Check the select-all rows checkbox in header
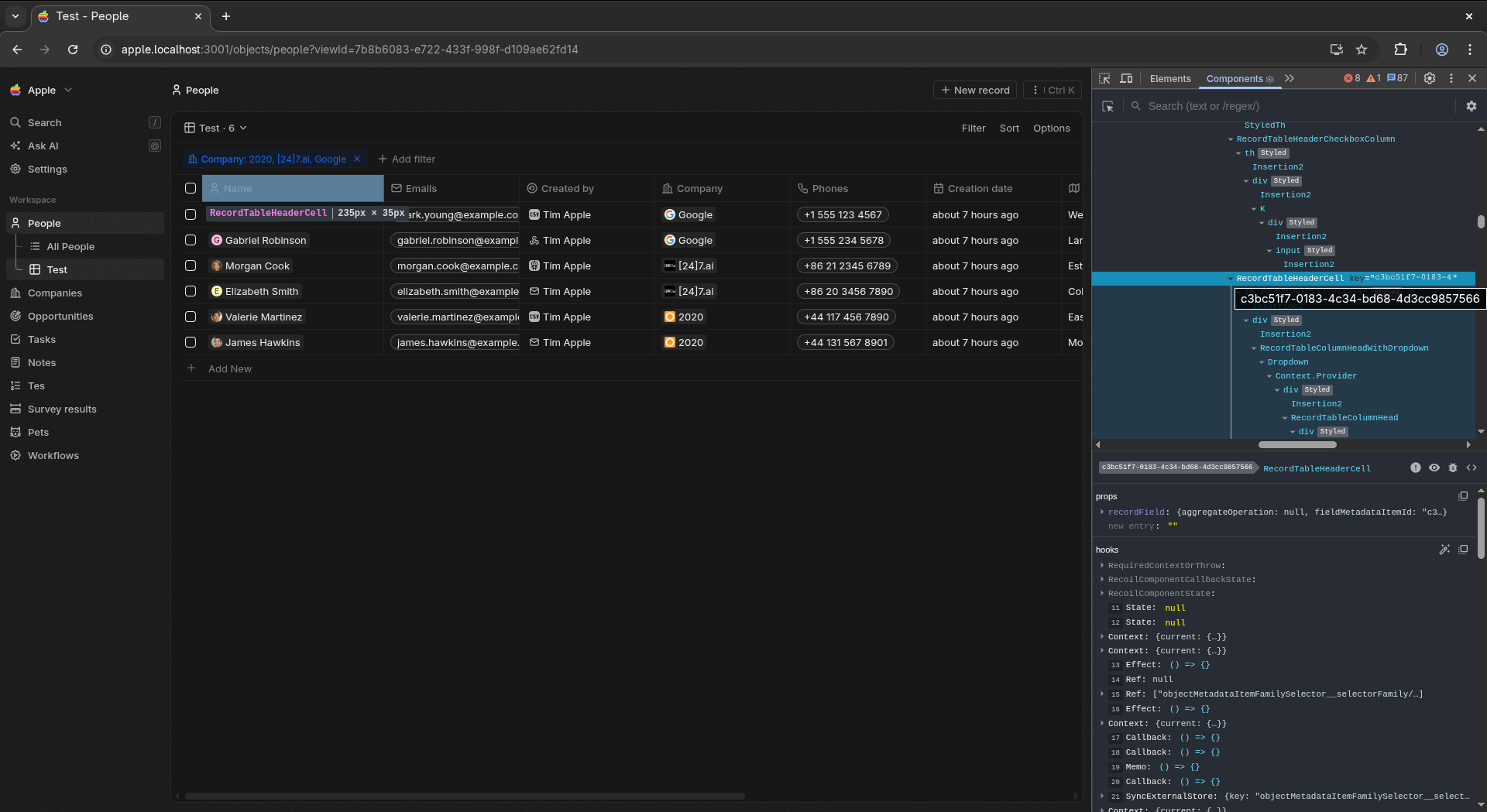The image size is (1487, 812). (191, 188)
